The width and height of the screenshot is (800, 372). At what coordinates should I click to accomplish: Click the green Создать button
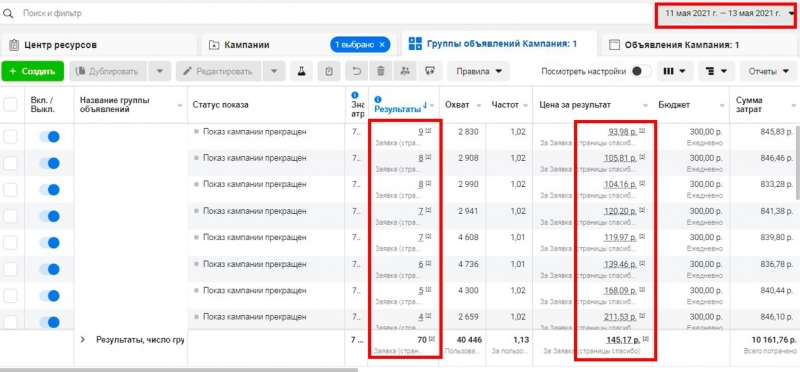click(33, 71)
